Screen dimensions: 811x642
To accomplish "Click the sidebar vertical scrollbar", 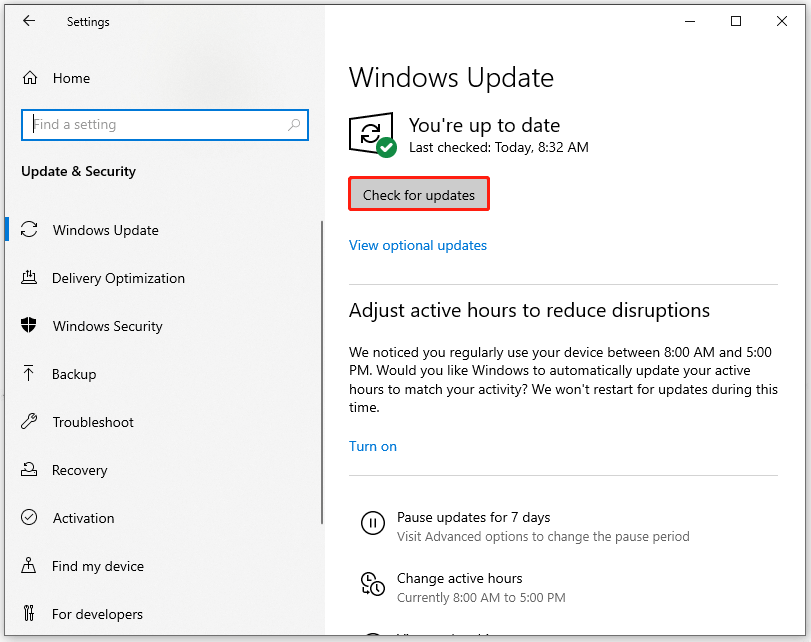I will (x=322, y=372).
